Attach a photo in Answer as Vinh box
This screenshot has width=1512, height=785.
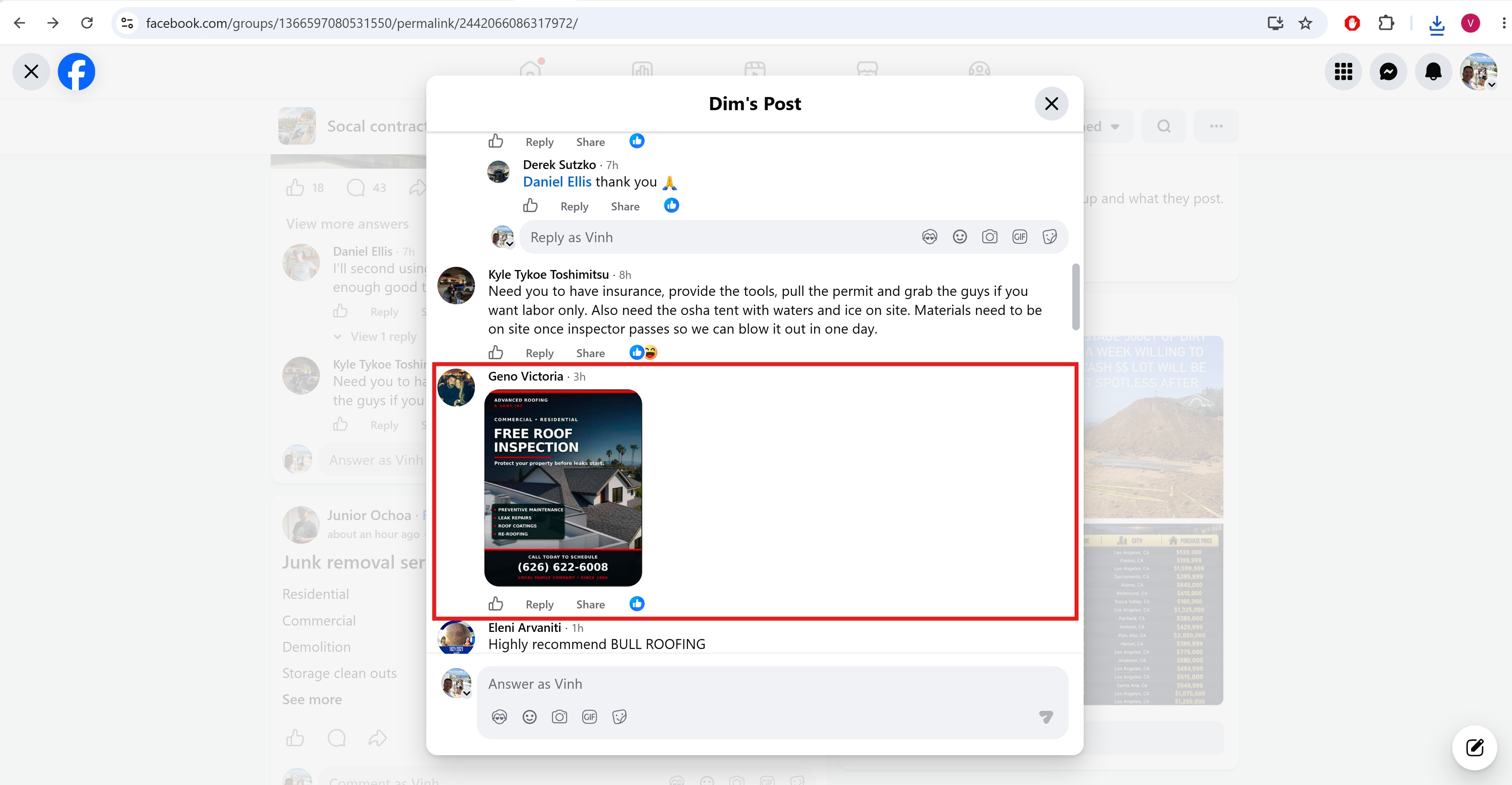click(x=560, y=717)
